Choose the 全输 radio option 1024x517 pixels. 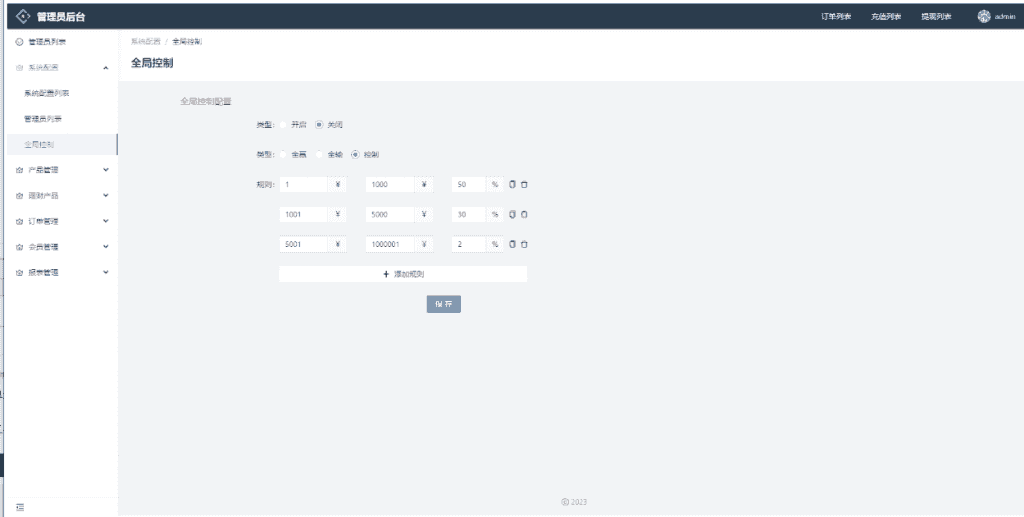[319, 155]
